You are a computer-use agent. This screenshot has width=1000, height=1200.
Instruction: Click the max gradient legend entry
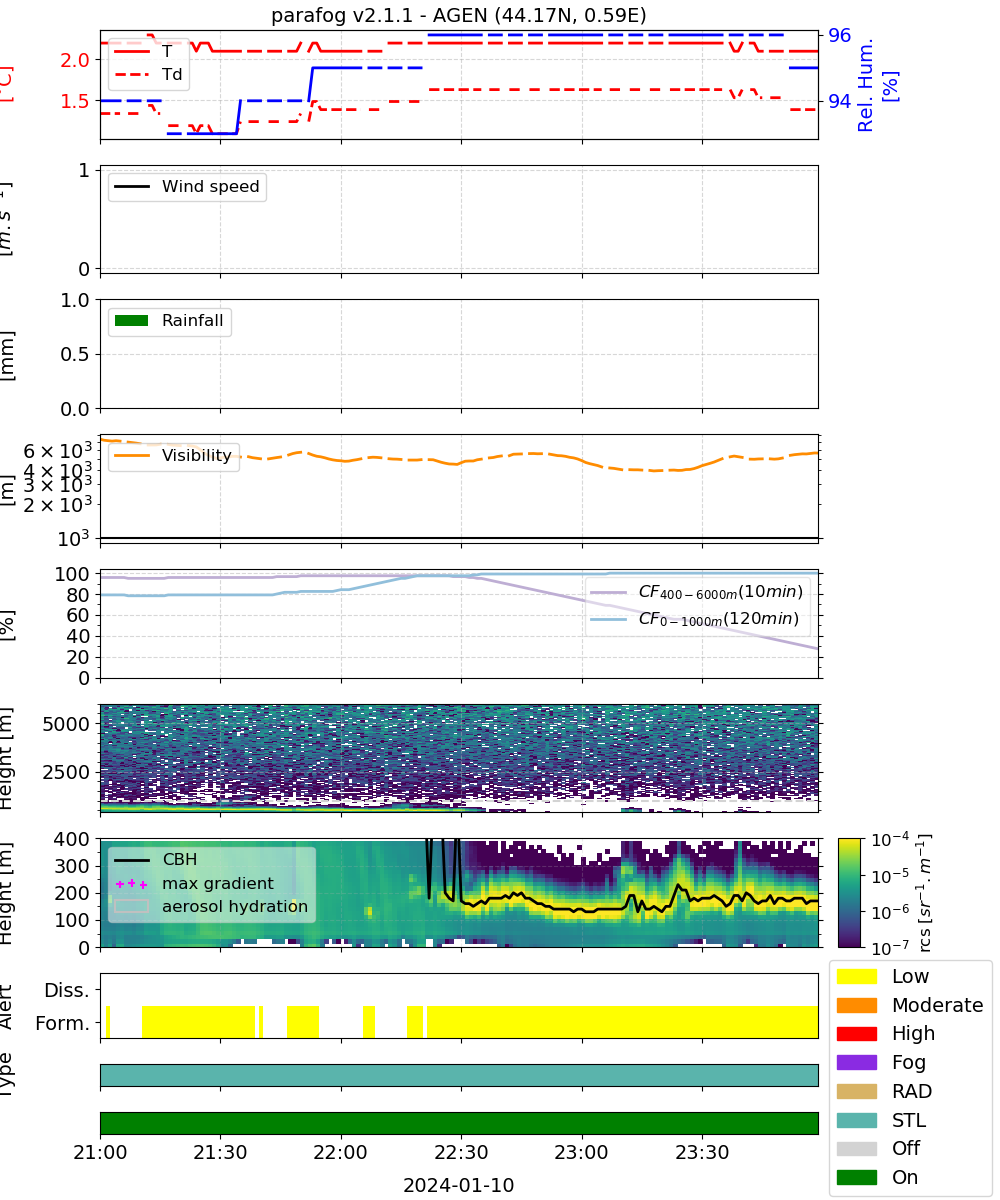tap(195, 884)
